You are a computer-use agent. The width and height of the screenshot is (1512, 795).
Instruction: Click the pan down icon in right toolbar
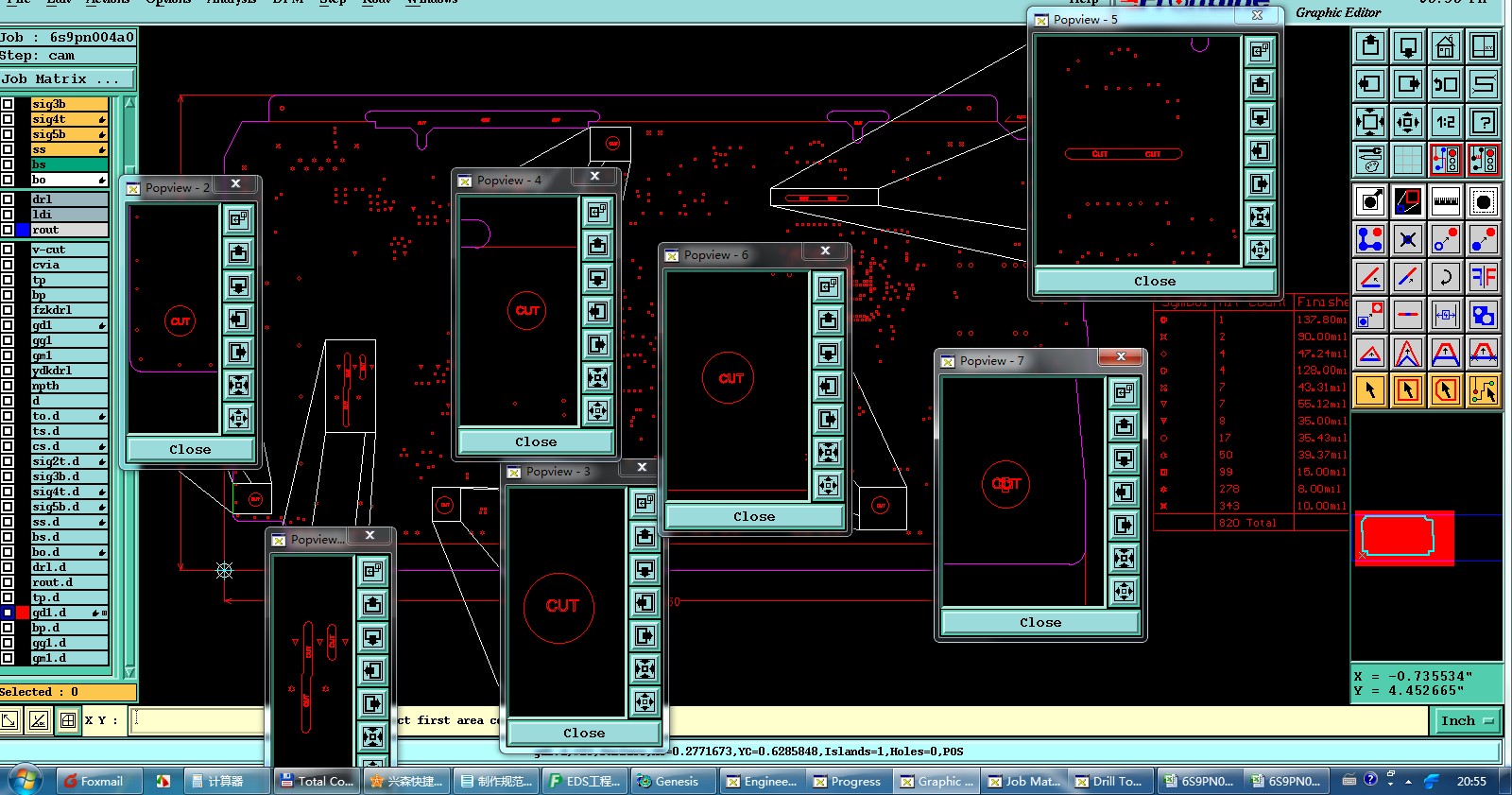coord(1408,46)
